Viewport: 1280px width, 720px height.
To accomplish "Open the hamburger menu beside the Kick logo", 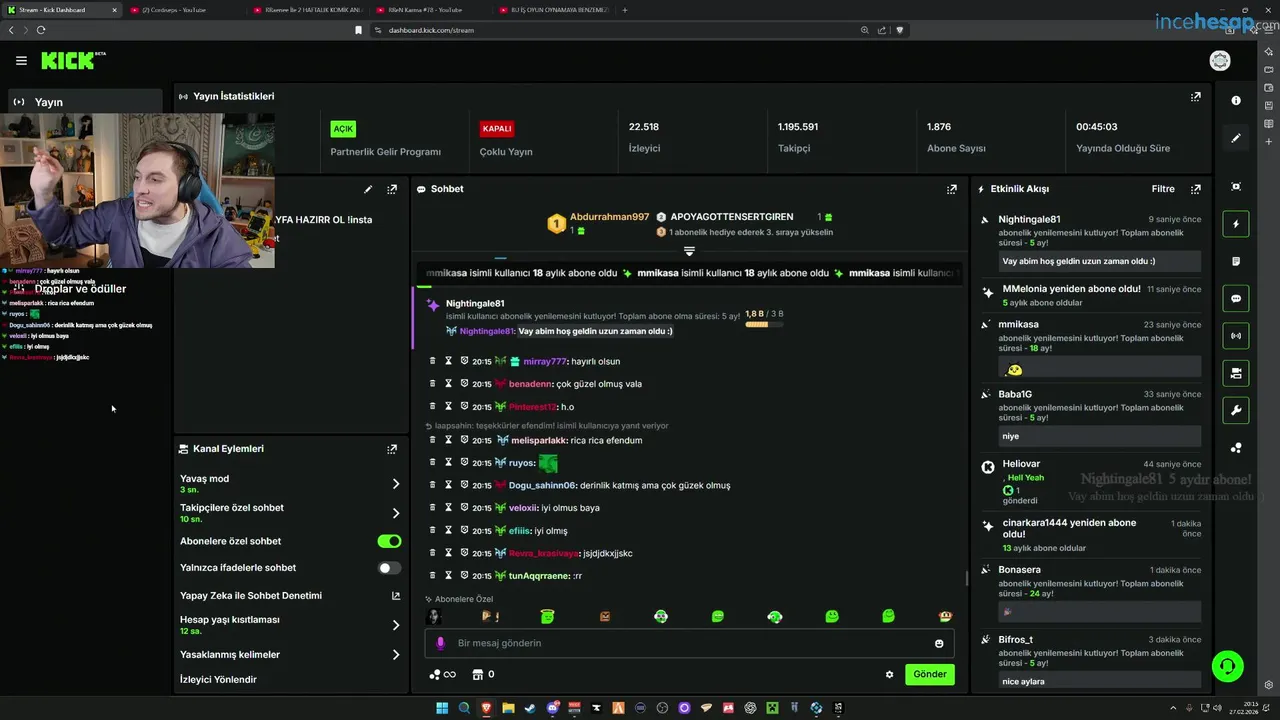I will 21,61.
